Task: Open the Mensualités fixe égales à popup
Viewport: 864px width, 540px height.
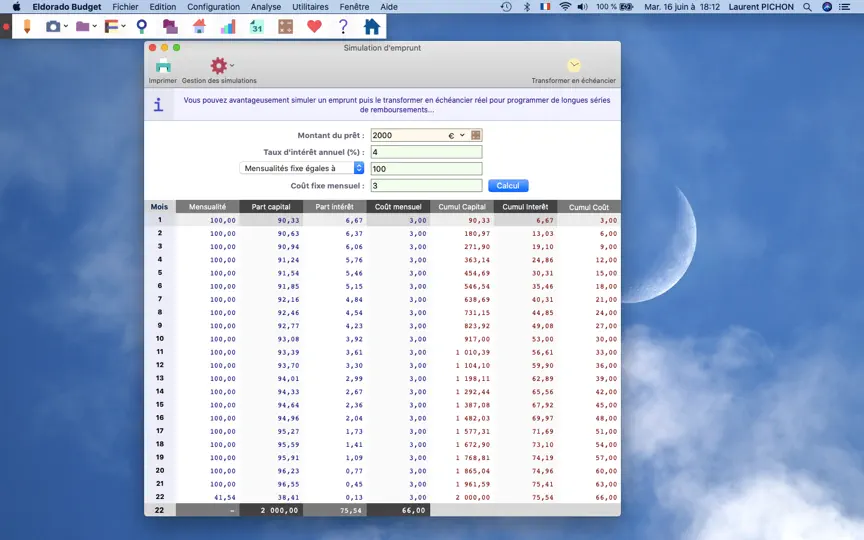Action: tap(302, 168)
